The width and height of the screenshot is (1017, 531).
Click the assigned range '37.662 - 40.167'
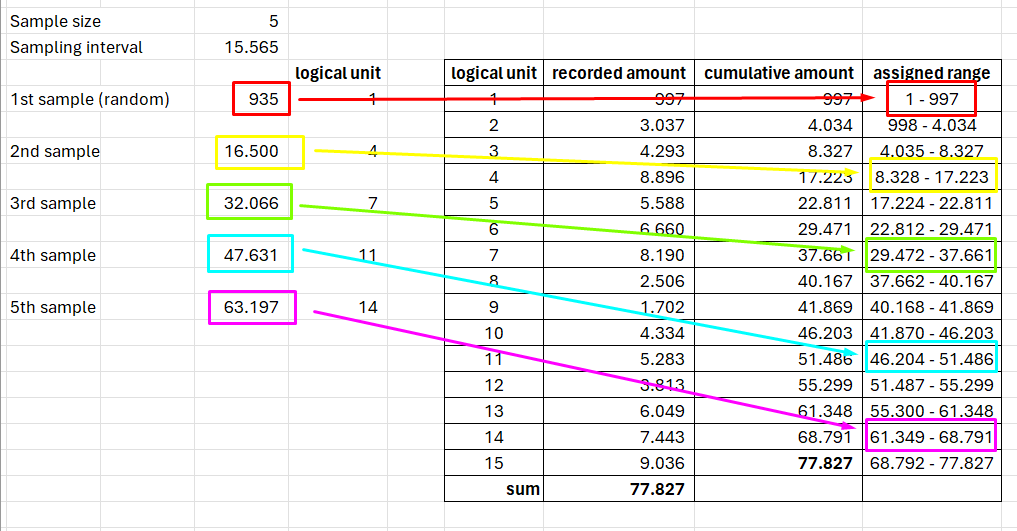click(x=932, y=281)
